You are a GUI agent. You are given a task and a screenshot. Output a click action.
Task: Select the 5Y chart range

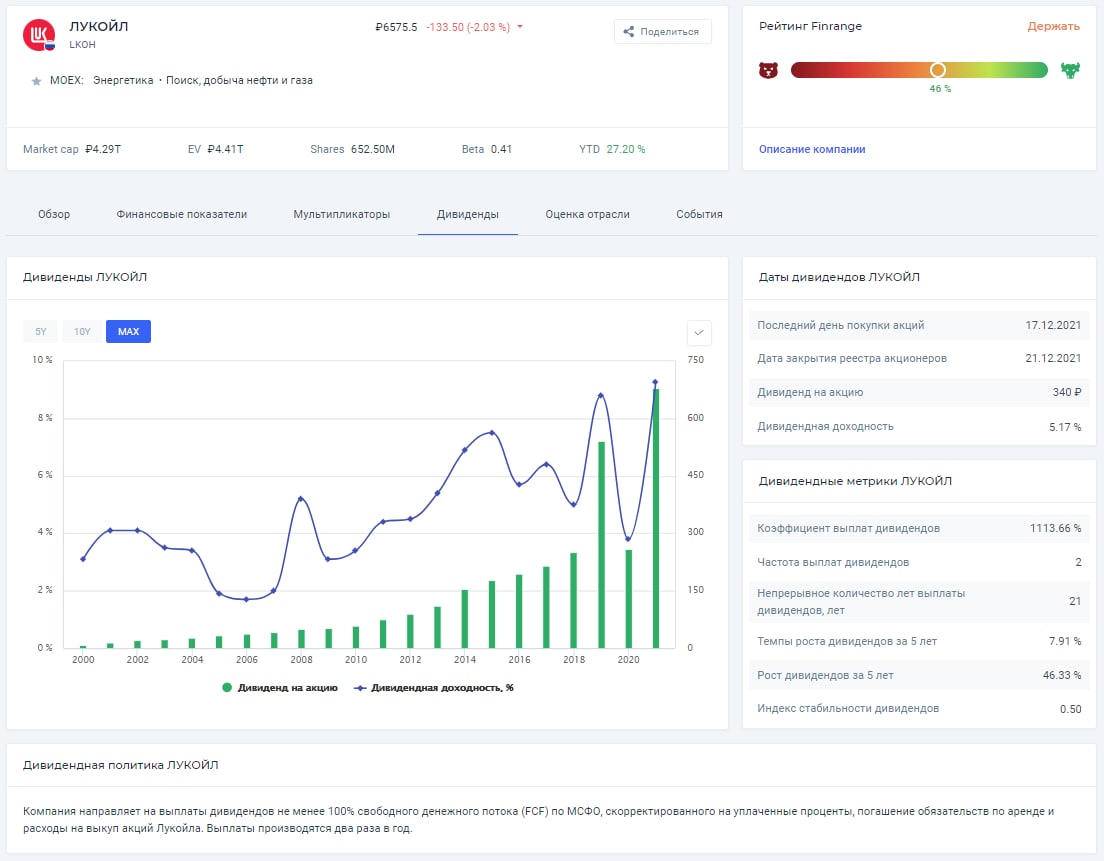pyautogui.click(x=41, y=332)
